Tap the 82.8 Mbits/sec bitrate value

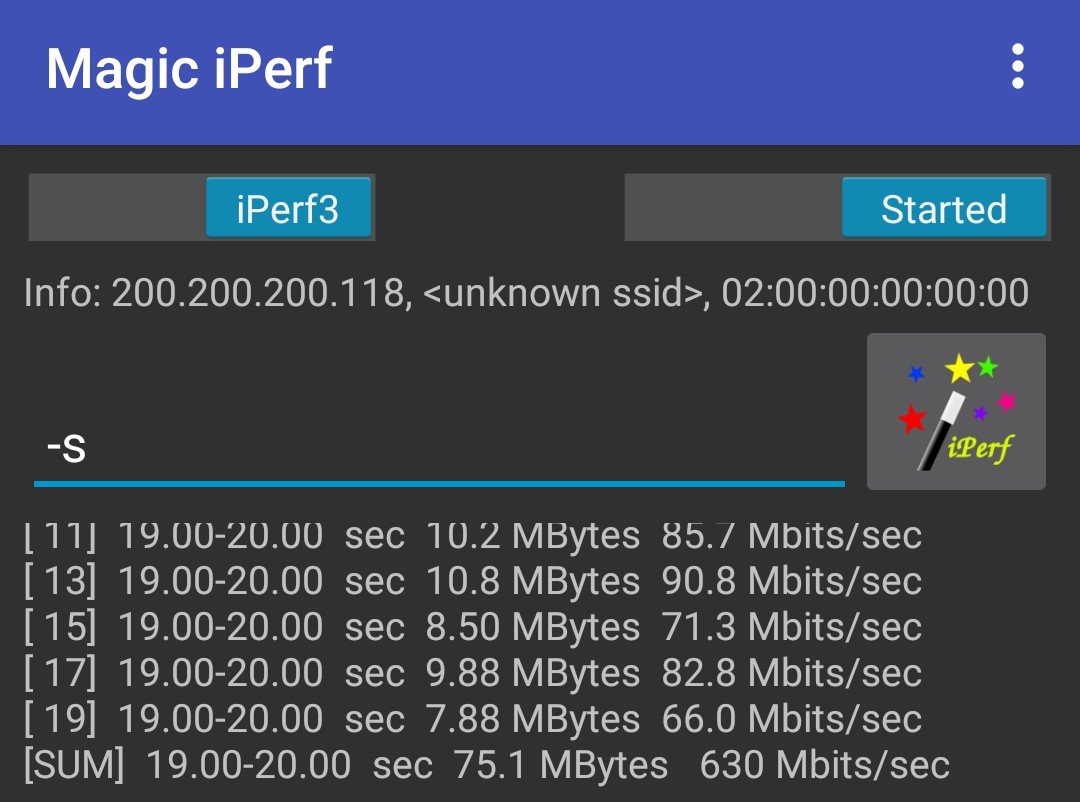(791, 673)
